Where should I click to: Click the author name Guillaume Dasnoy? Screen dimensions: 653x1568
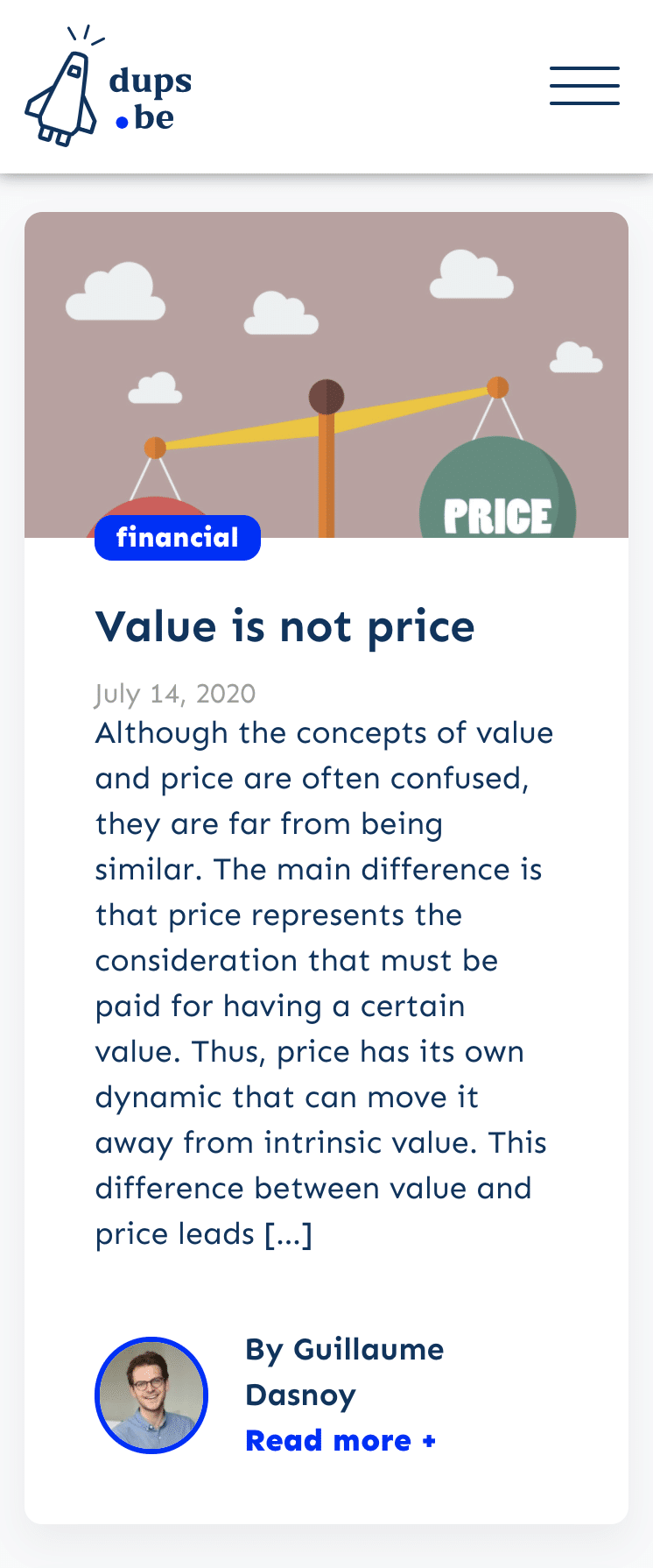coord(344,1372)
